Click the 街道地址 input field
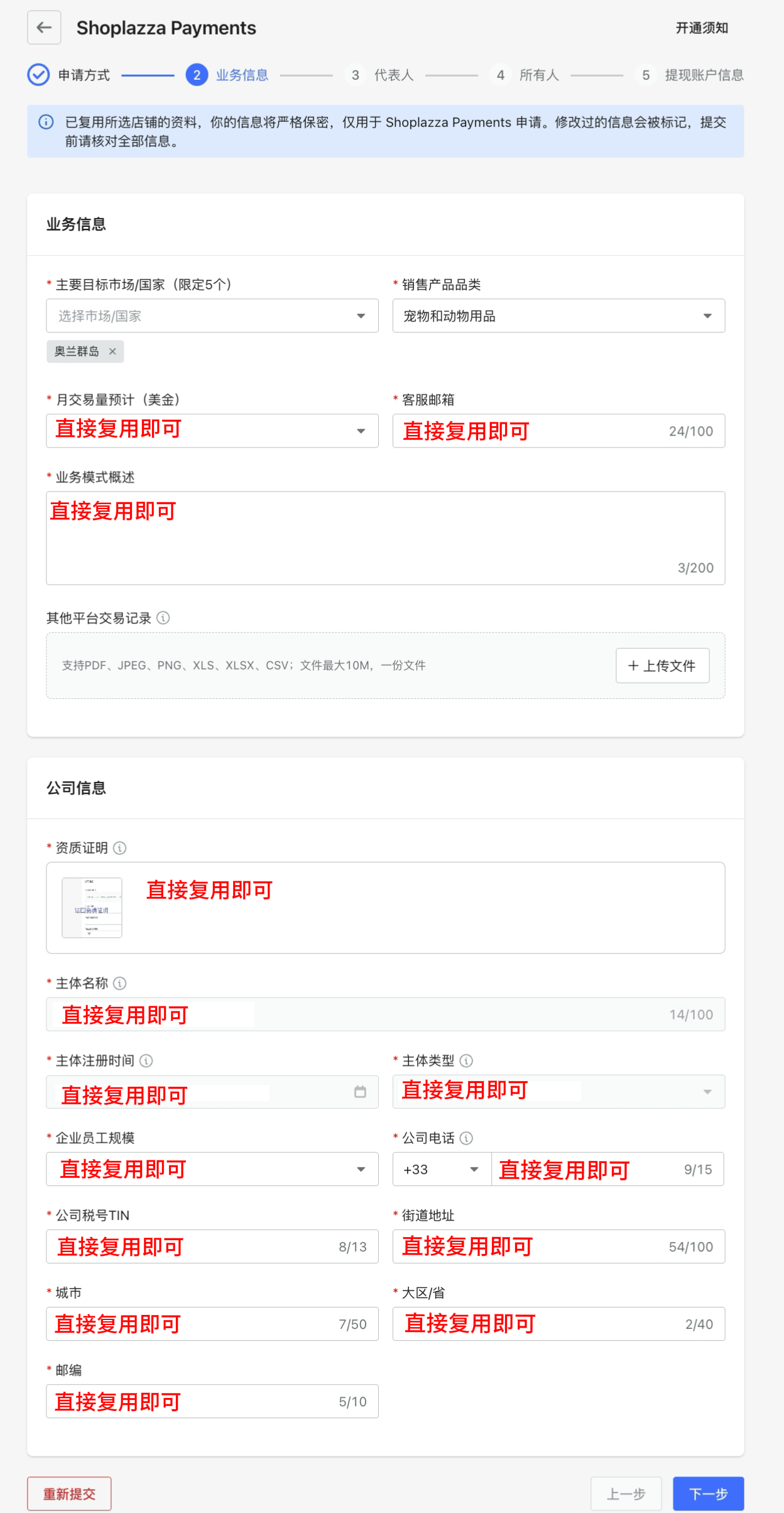The width and height of the screenshot is (784, 1513). (x=558, y=1246)
